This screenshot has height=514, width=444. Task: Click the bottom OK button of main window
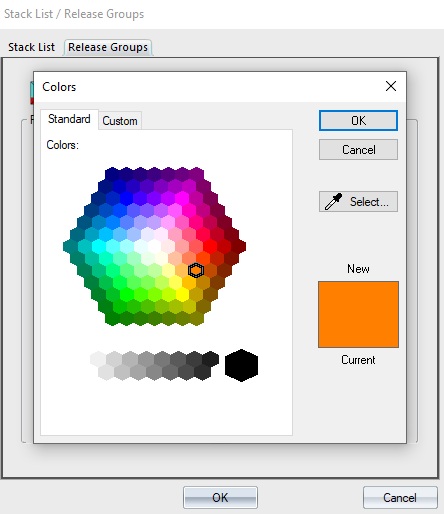(220, 497)
